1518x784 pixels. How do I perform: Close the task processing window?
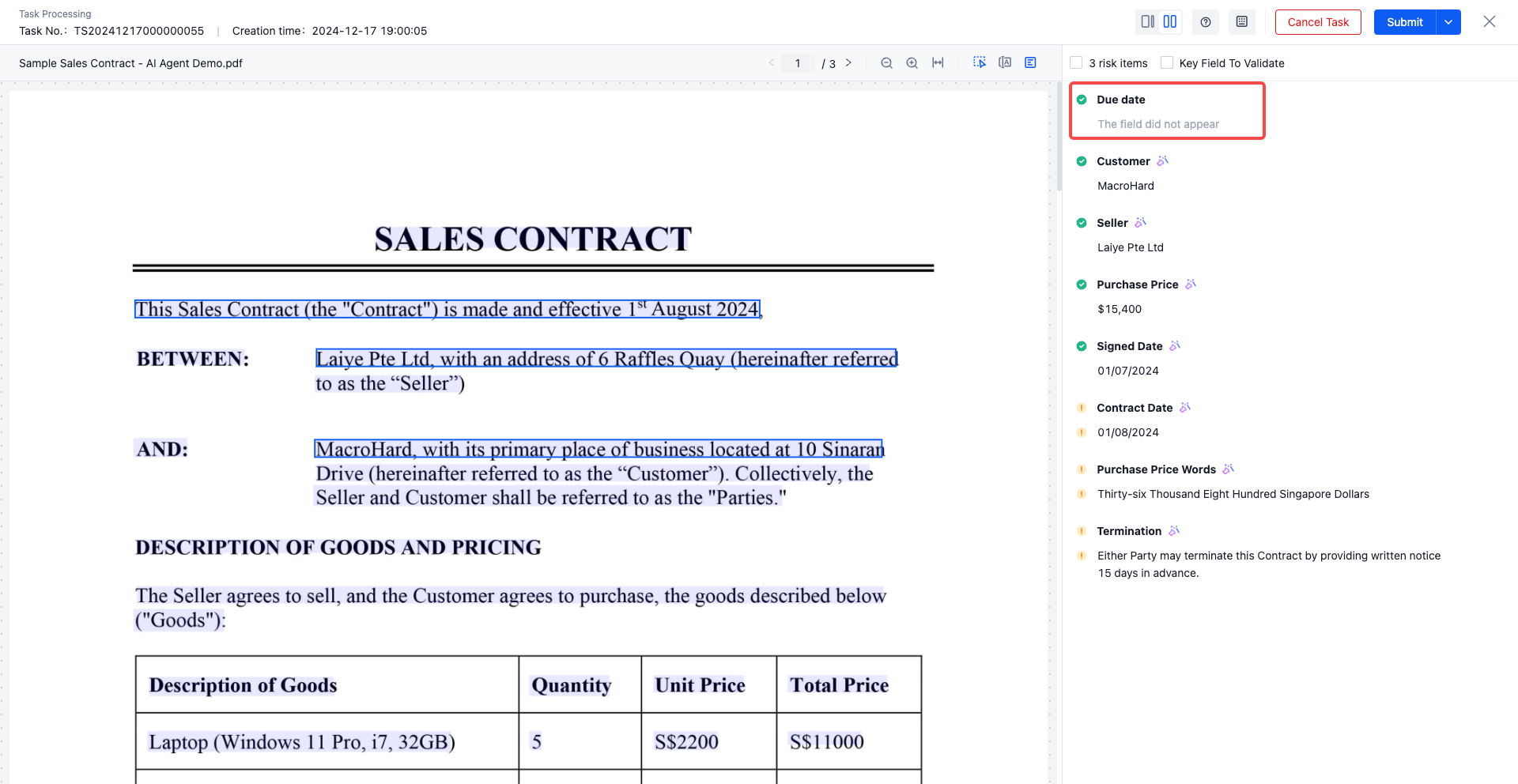(1490, 21)
